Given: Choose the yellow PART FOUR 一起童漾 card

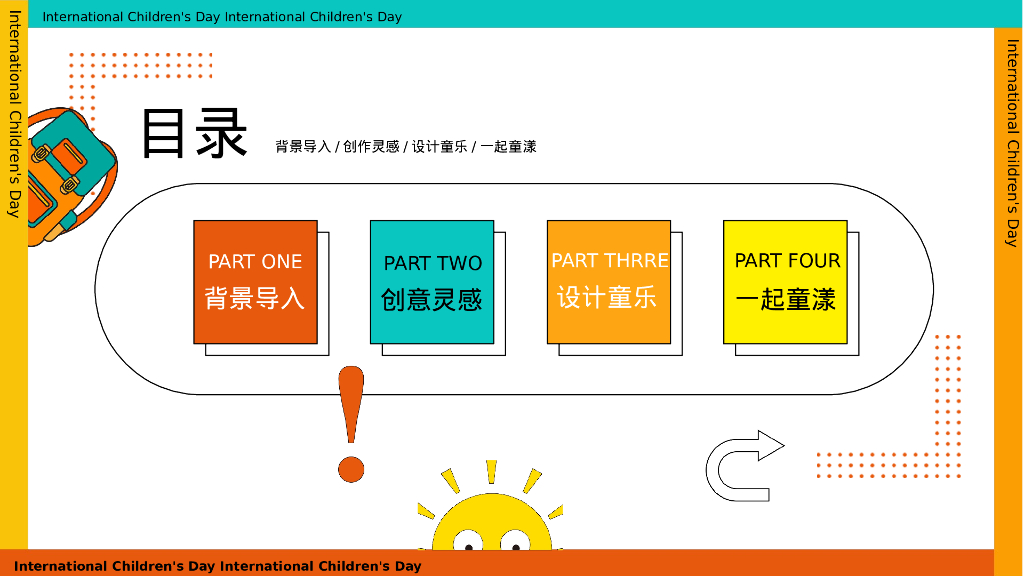Looking at the screenshot, I should [785, 282].
